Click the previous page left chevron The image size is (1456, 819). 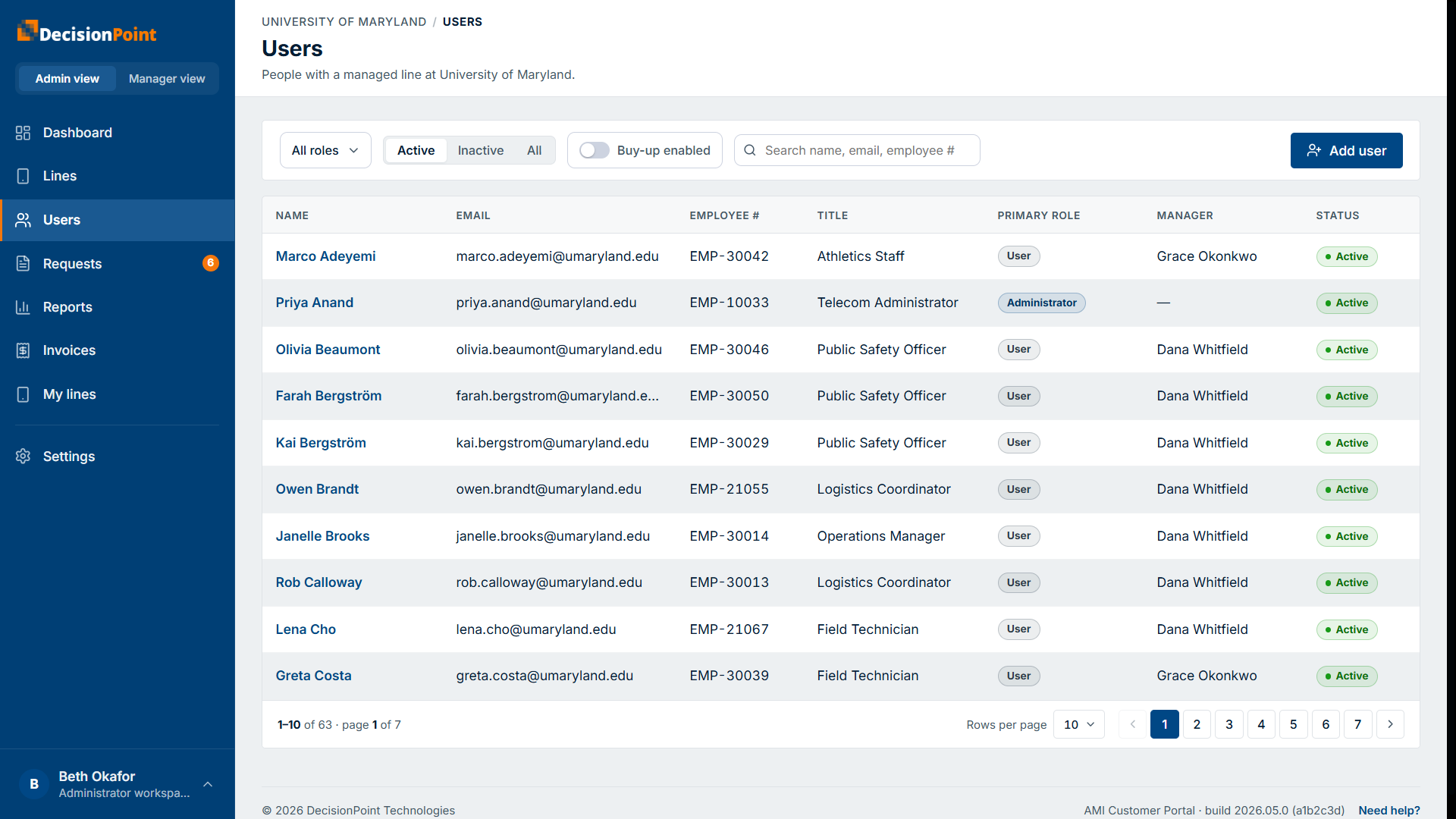[x=1133, y=724]
